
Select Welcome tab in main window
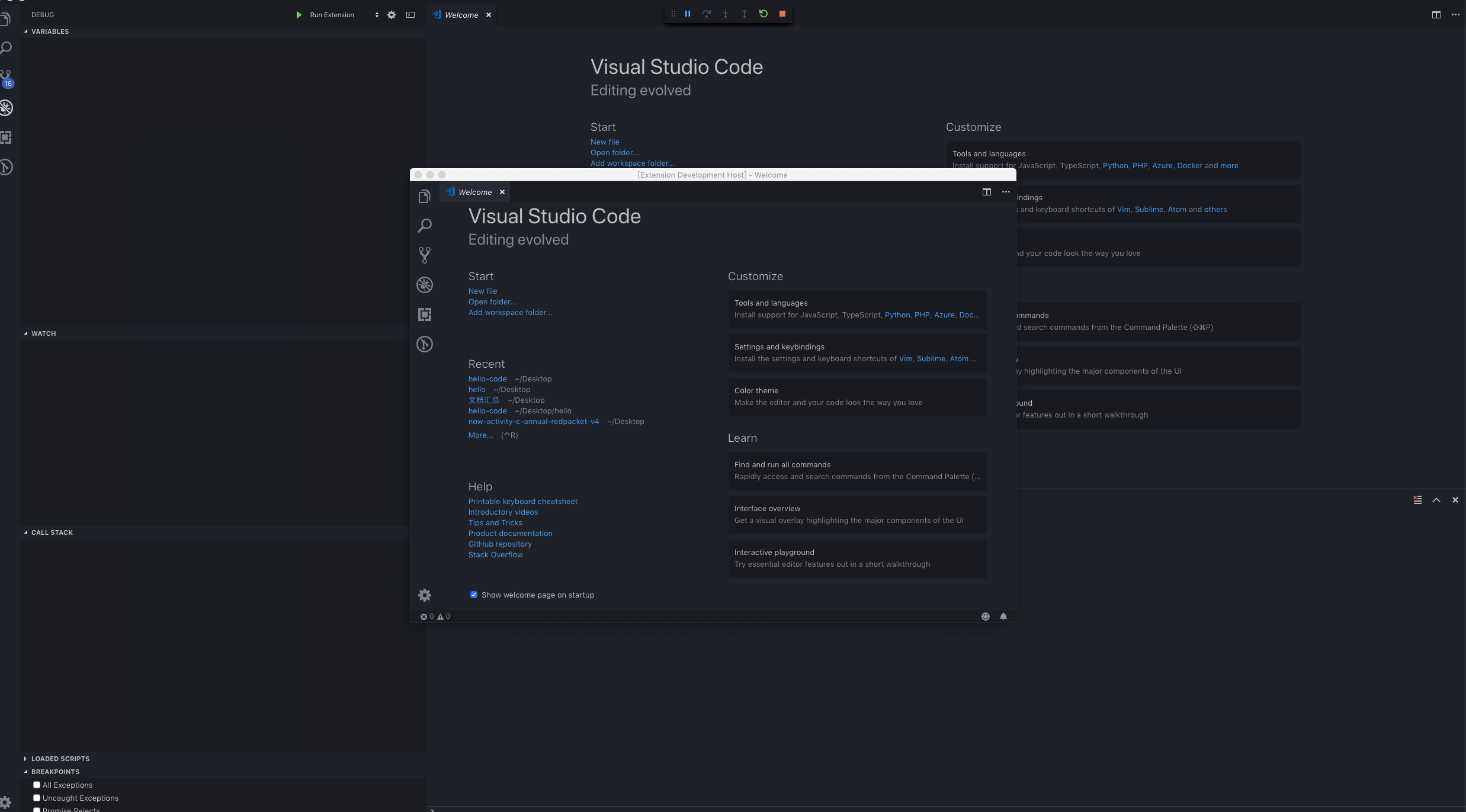pyautogui.click(x=461, y=15)
